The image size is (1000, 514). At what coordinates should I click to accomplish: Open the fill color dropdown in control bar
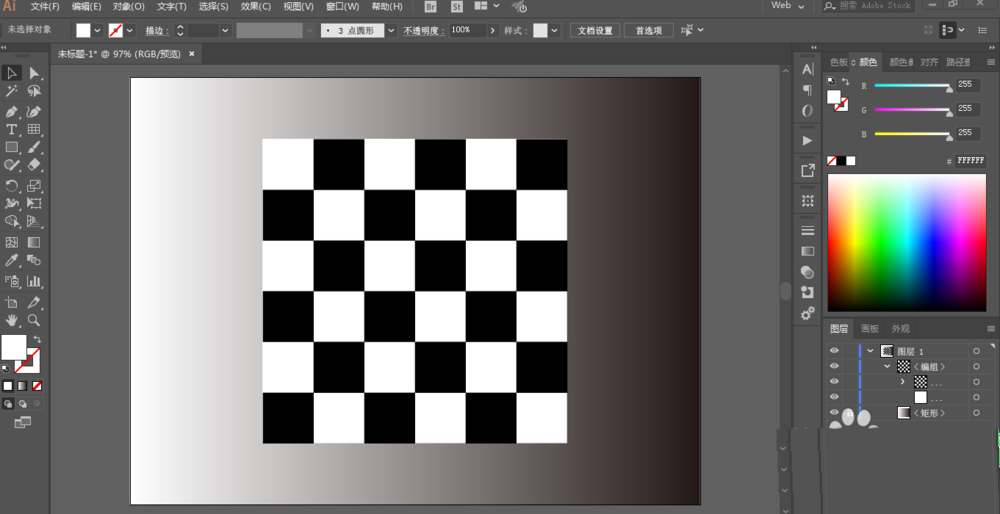pos(98,30)
